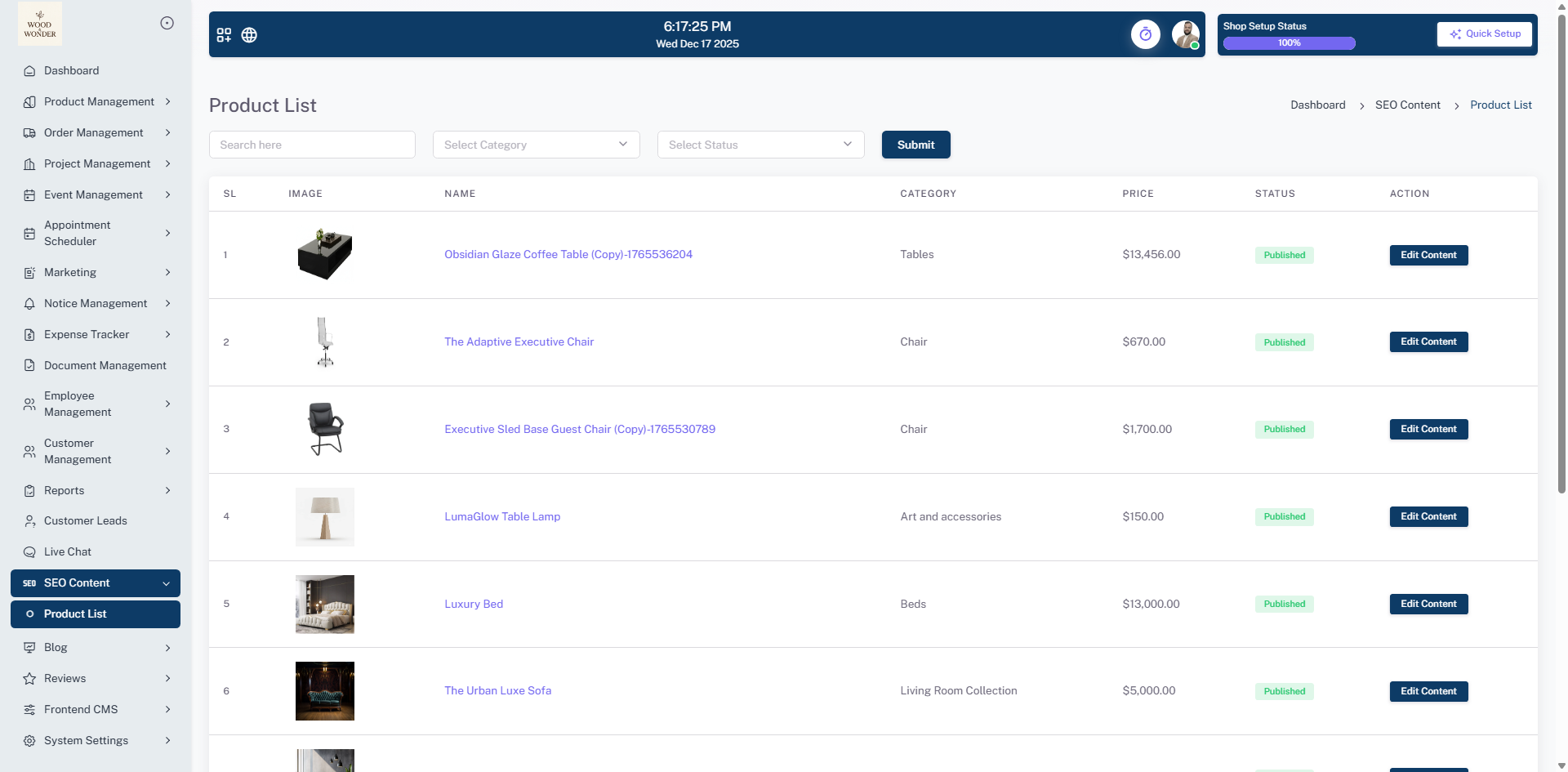Open Live Chat in the sidebar
The image size is (1568, 772).
tap(67, 552)
